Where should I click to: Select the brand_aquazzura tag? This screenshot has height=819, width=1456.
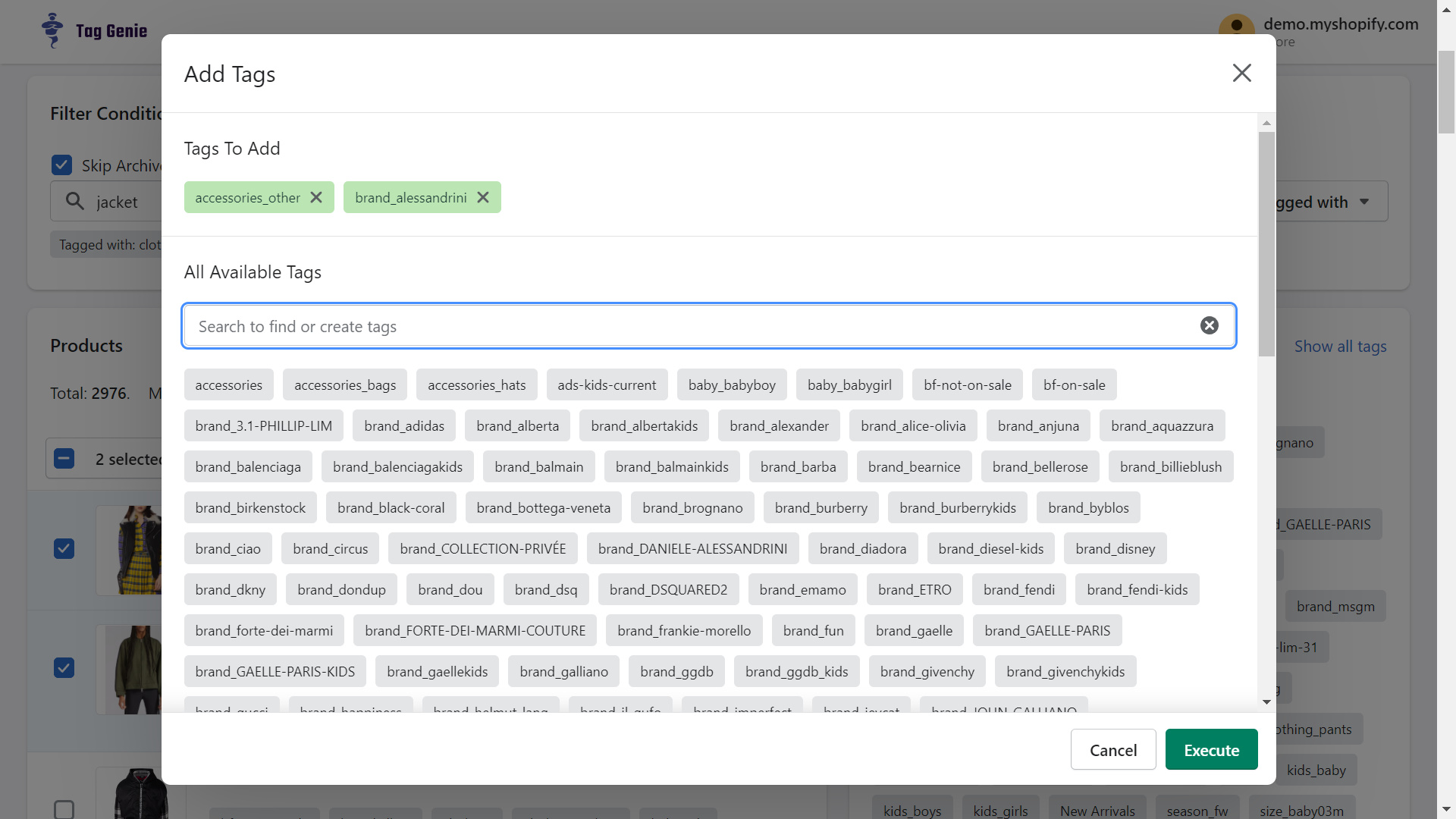[x=1162, y=425]
